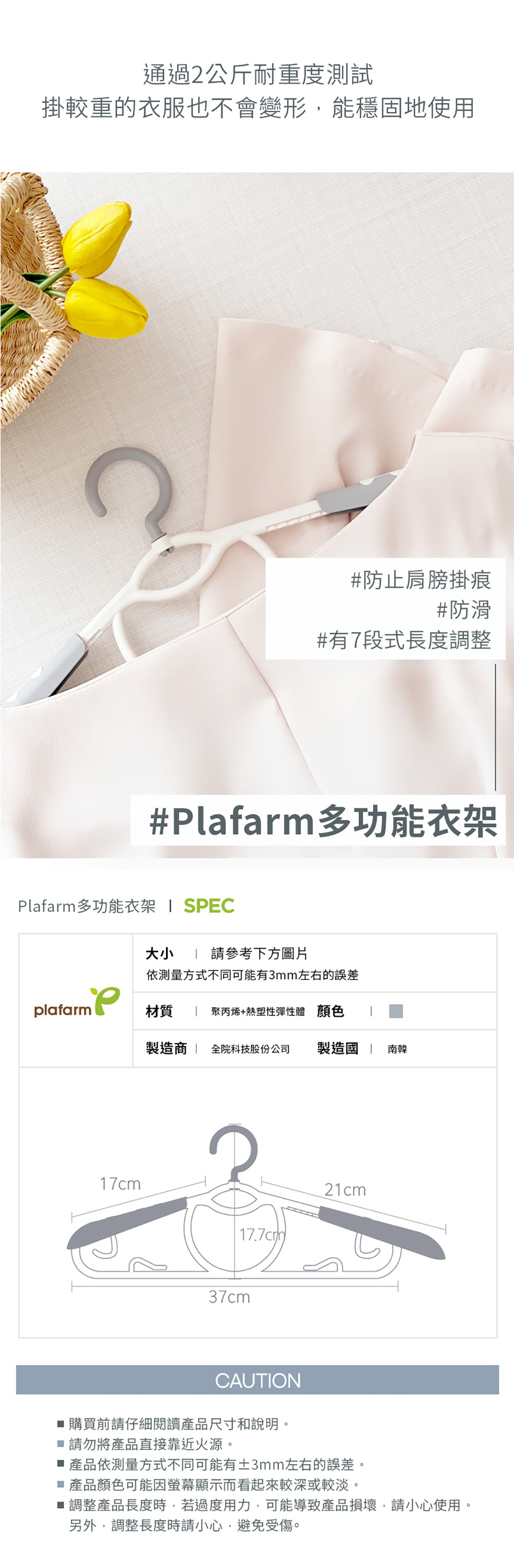Click the plafarm logo in the spec table
This screenshot has width=514, height=1568.
tap(77, 1003)
